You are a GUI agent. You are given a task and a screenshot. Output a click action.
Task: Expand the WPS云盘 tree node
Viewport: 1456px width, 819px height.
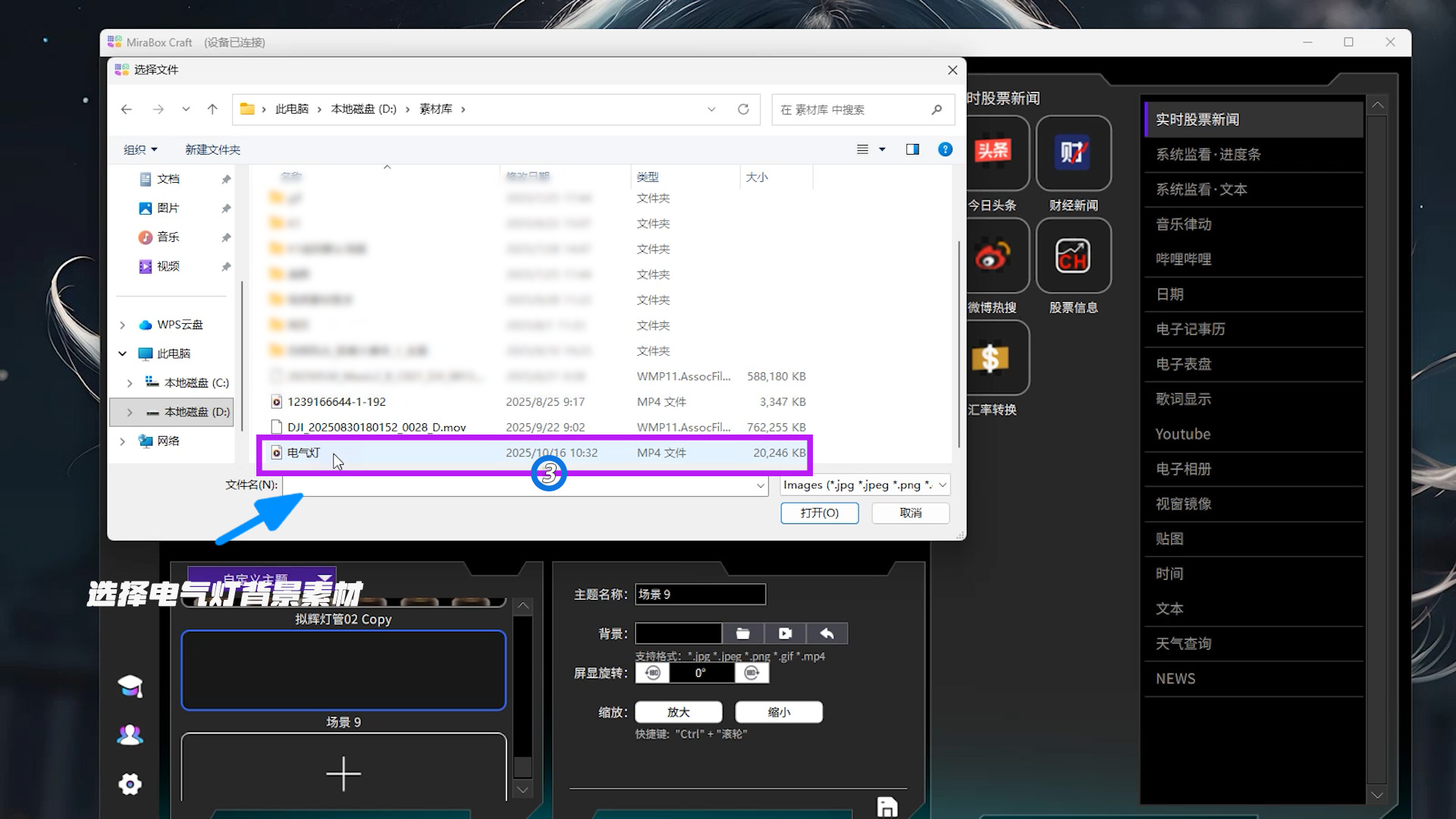tap(123, 325)
